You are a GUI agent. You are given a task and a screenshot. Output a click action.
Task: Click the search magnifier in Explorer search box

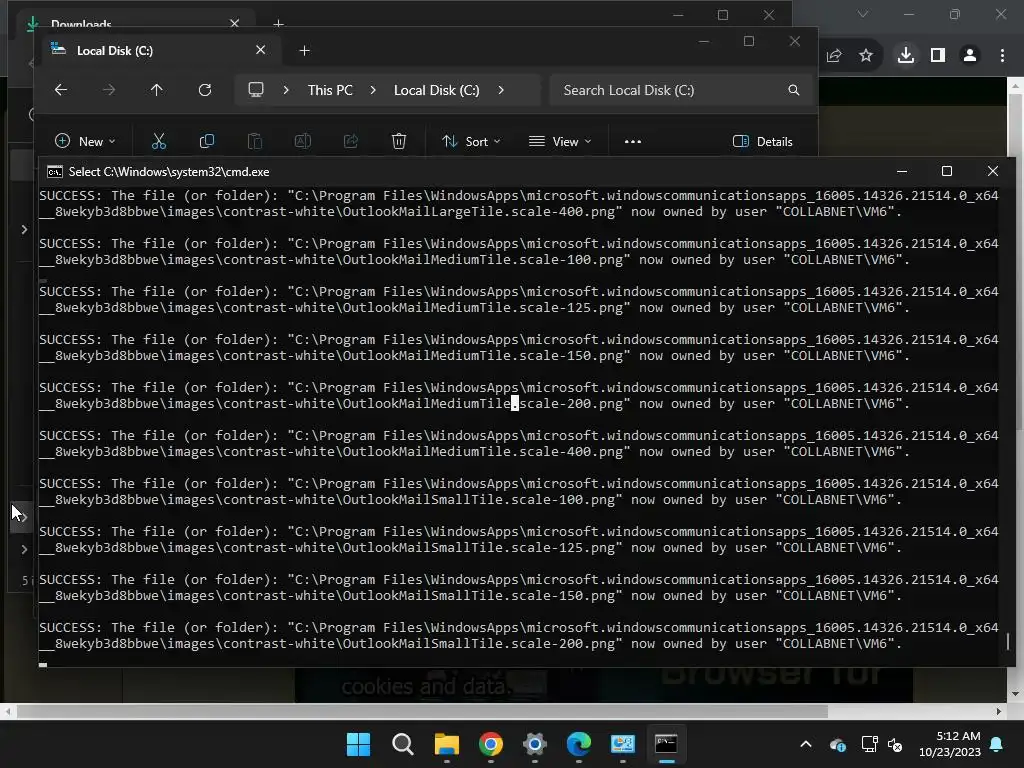(793, 90)
